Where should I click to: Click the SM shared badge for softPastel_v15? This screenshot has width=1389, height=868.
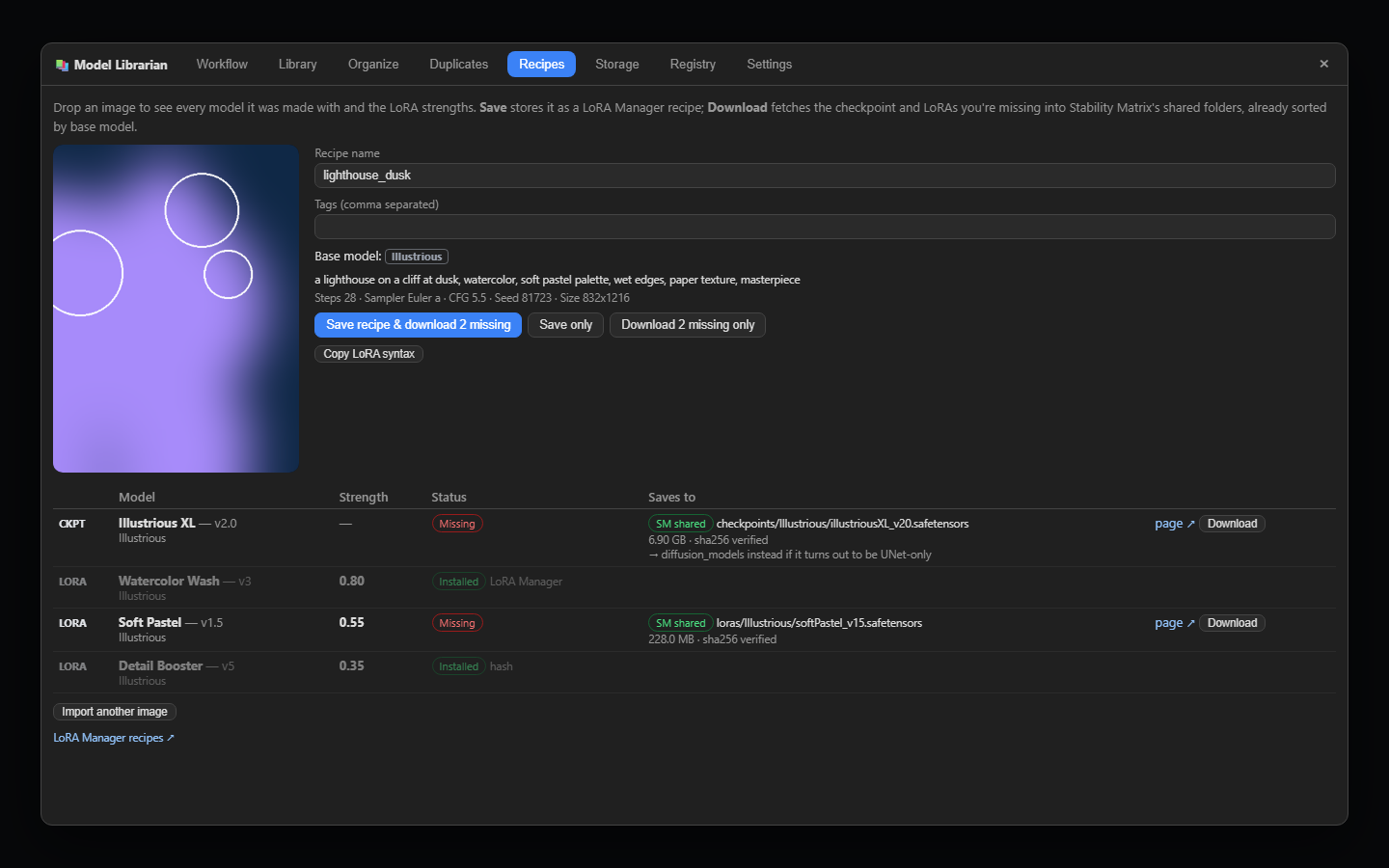(681, 623)
